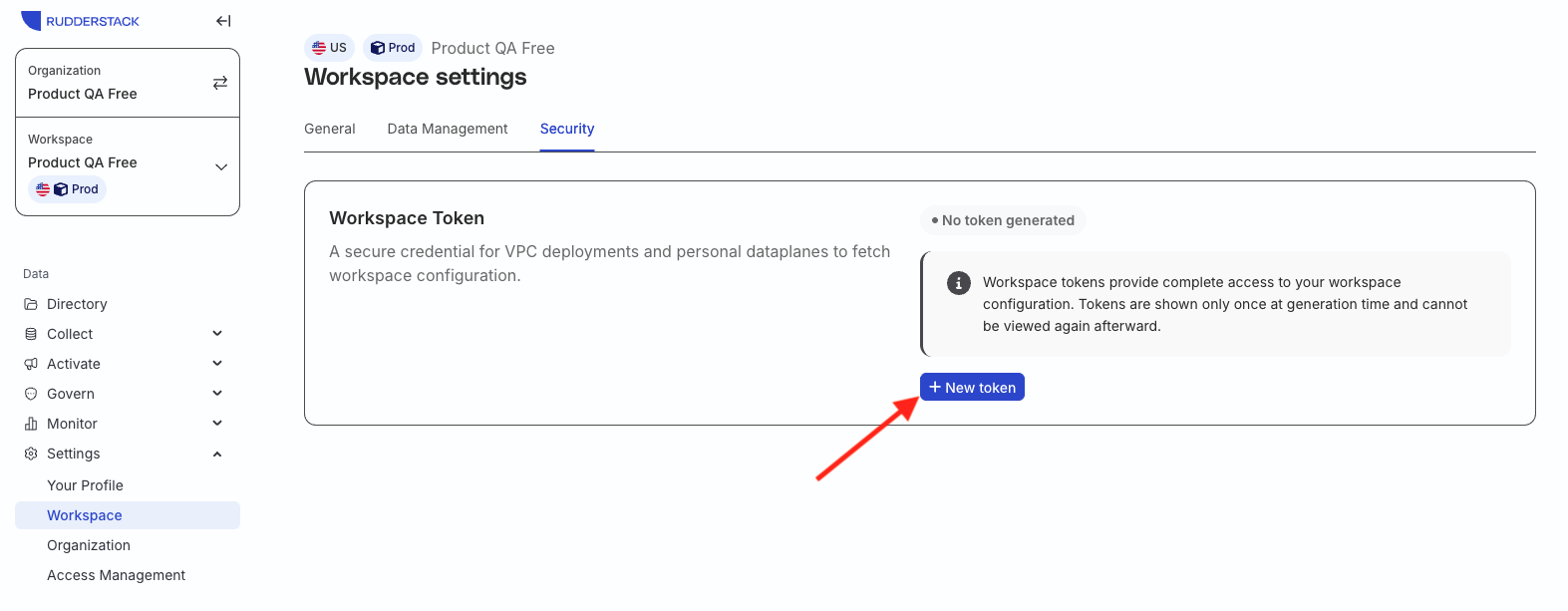Click the Settings menu label
This screenshot has width=1568, height=611.
(x=74, y=454)
